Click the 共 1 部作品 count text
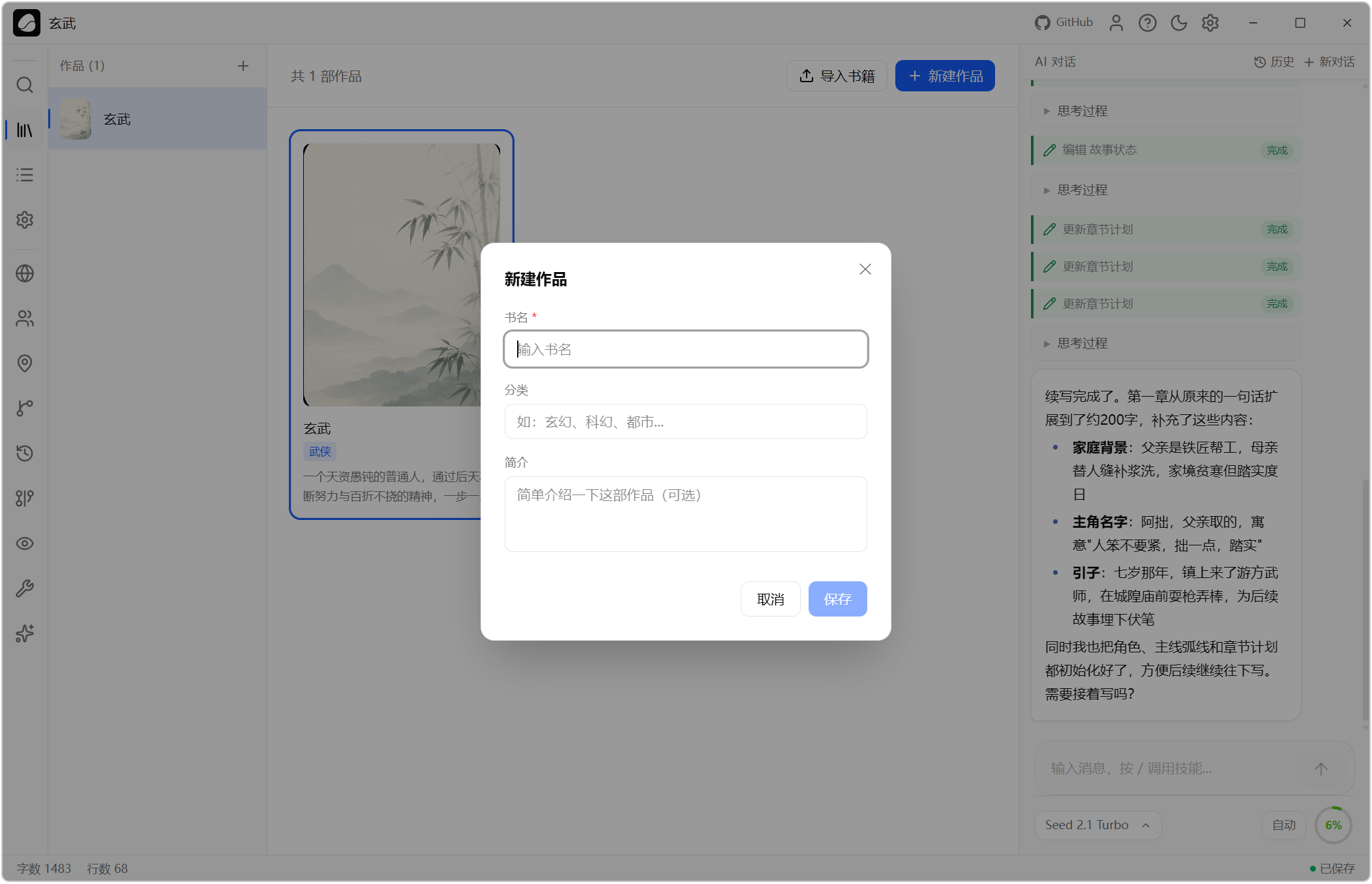This screenshot has width=1372, height=884. tap(326, 76)
